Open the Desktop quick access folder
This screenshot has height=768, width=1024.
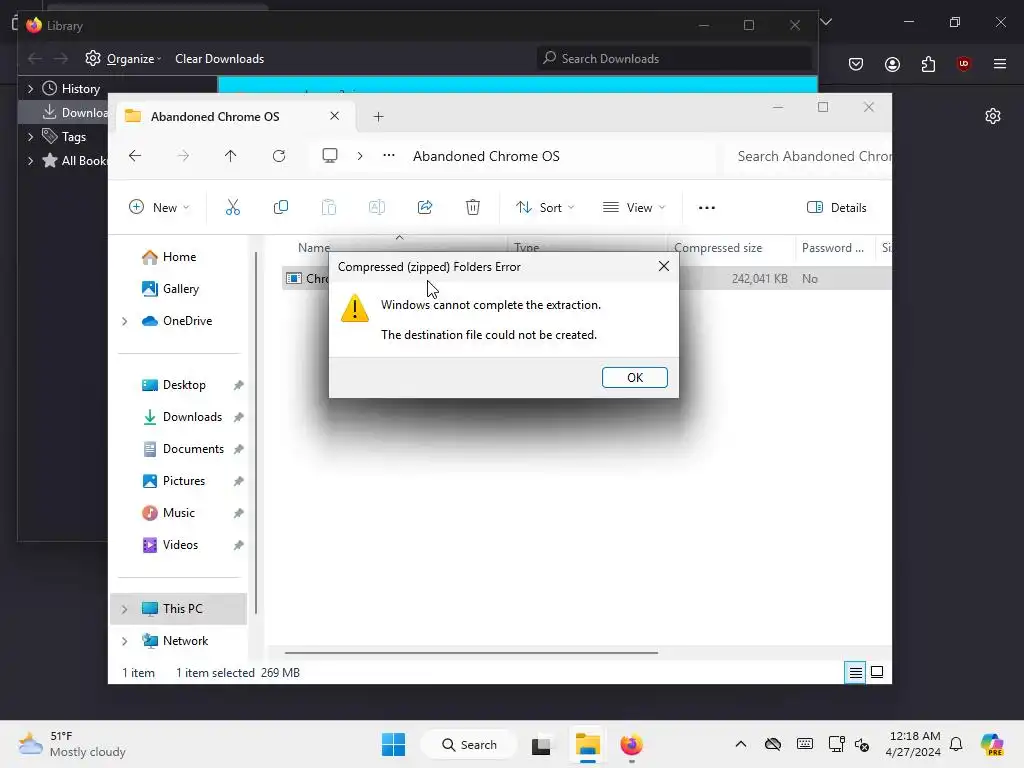tap(184, 385)
